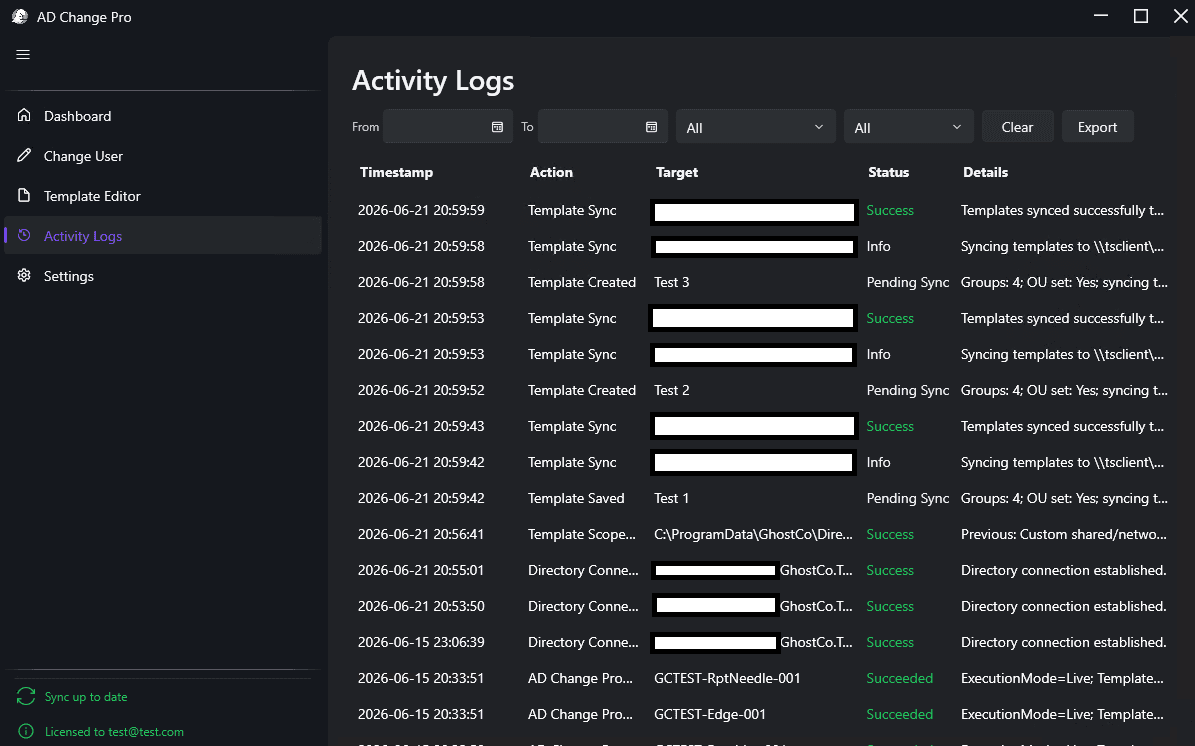Focus the To date input field
1195x746 pixels.
pyautogui.click(x=603, y=127)
